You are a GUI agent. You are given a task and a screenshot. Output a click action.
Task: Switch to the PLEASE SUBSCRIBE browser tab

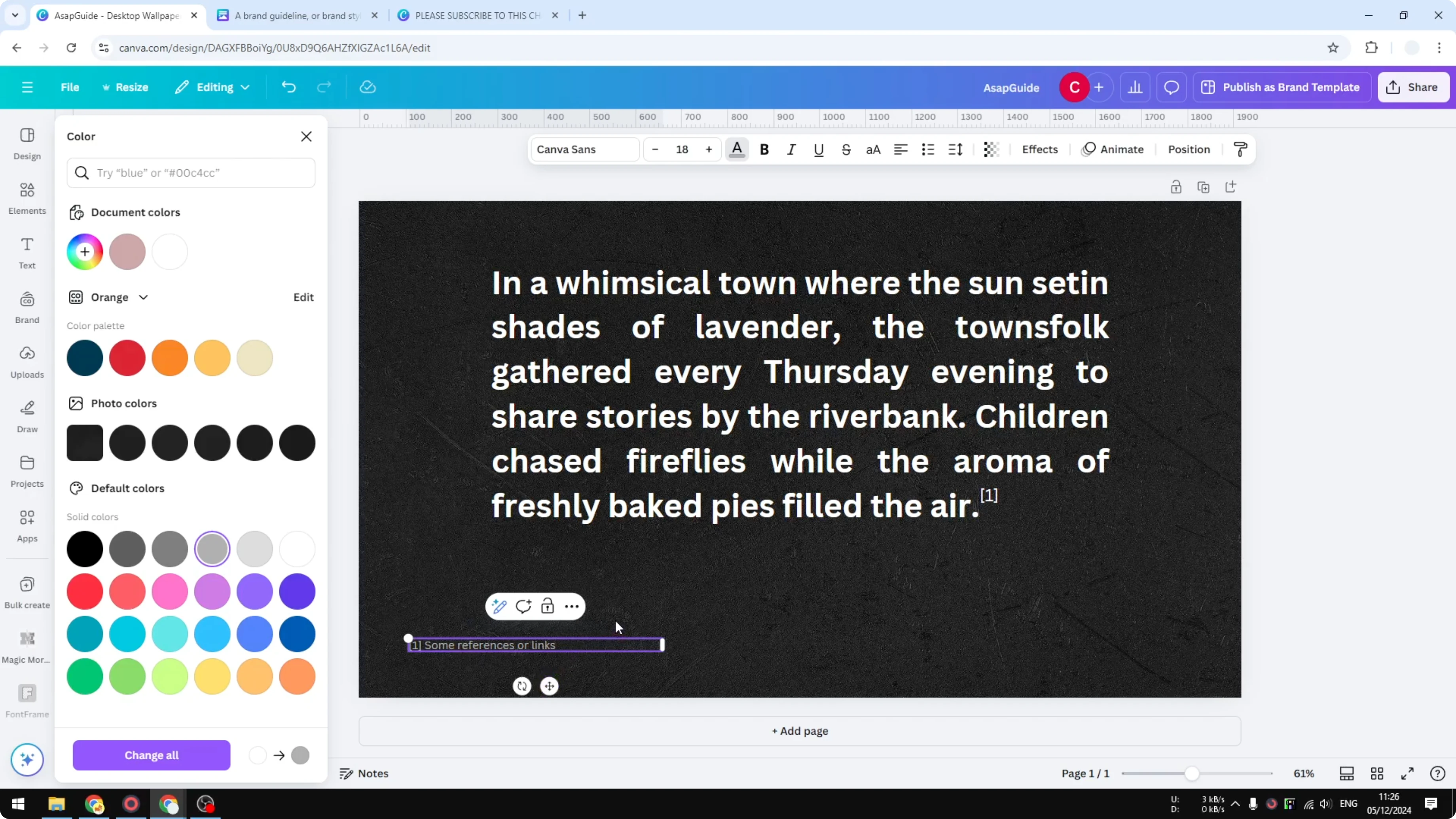[x=475, y=15]
